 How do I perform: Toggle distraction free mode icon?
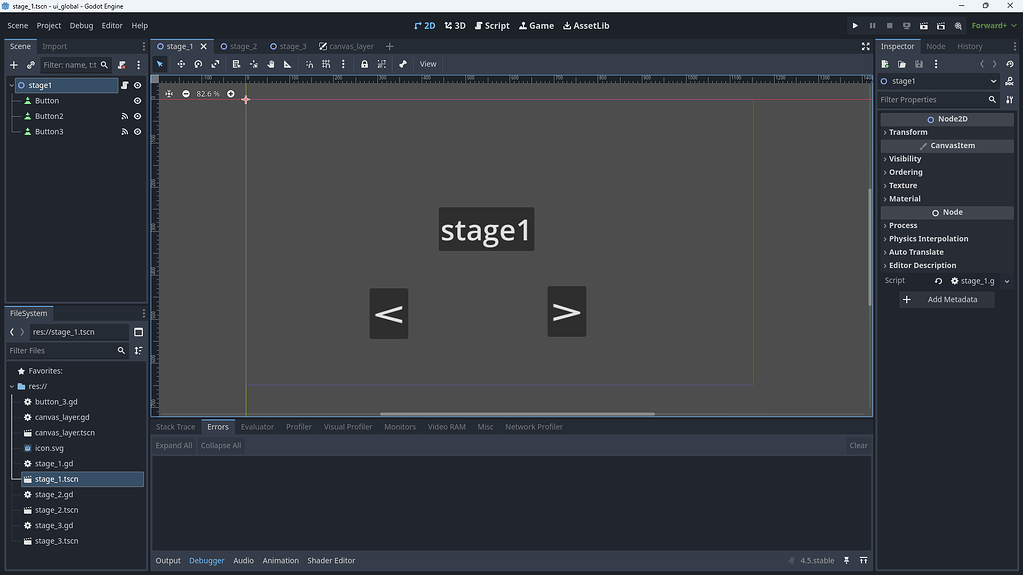pyautogui.click(x=865, y=46)
